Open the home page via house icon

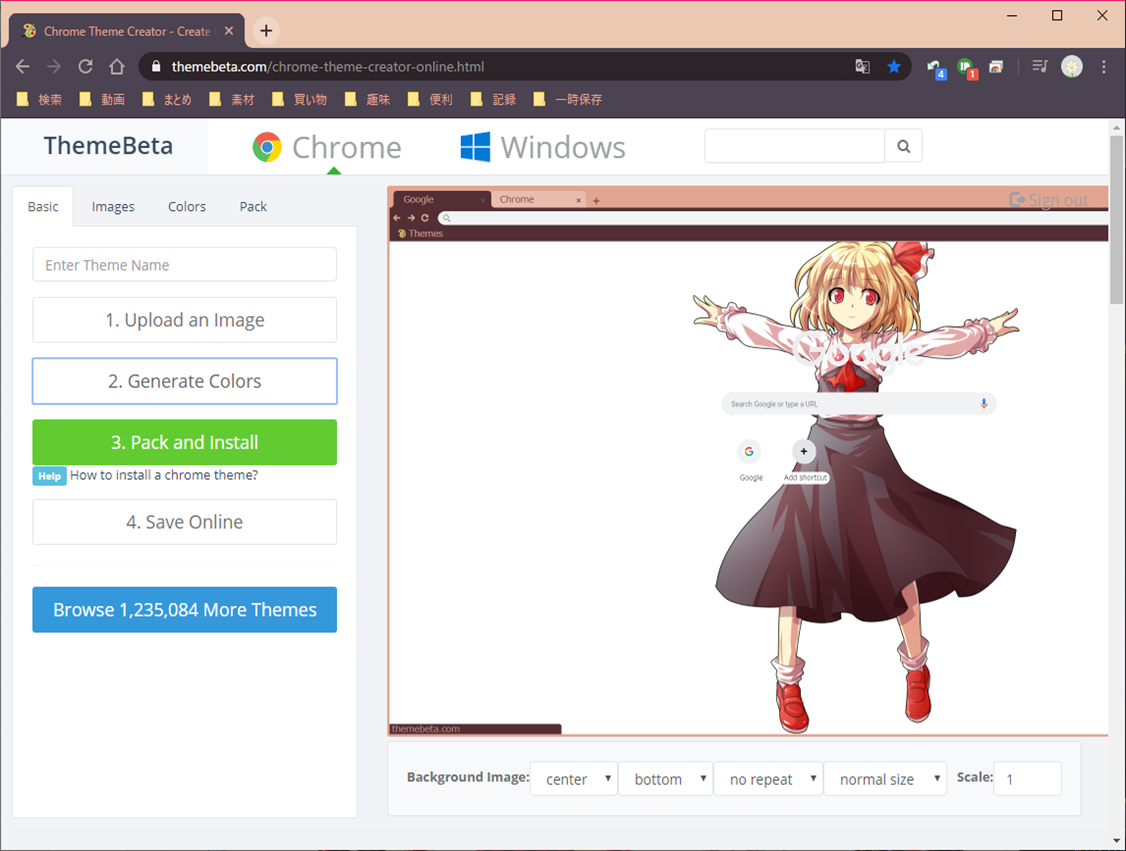117,67
